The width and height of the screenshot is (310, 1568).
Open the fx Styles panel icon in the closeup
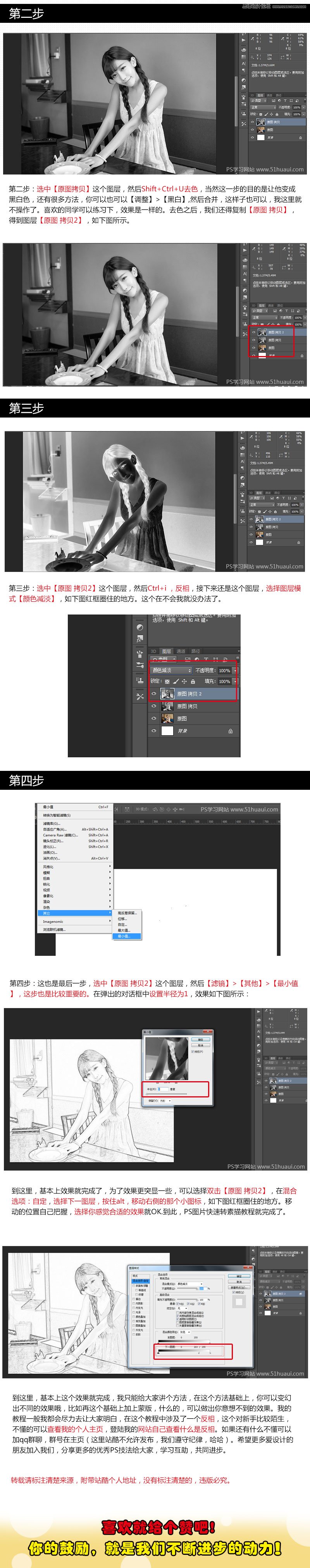140,640
